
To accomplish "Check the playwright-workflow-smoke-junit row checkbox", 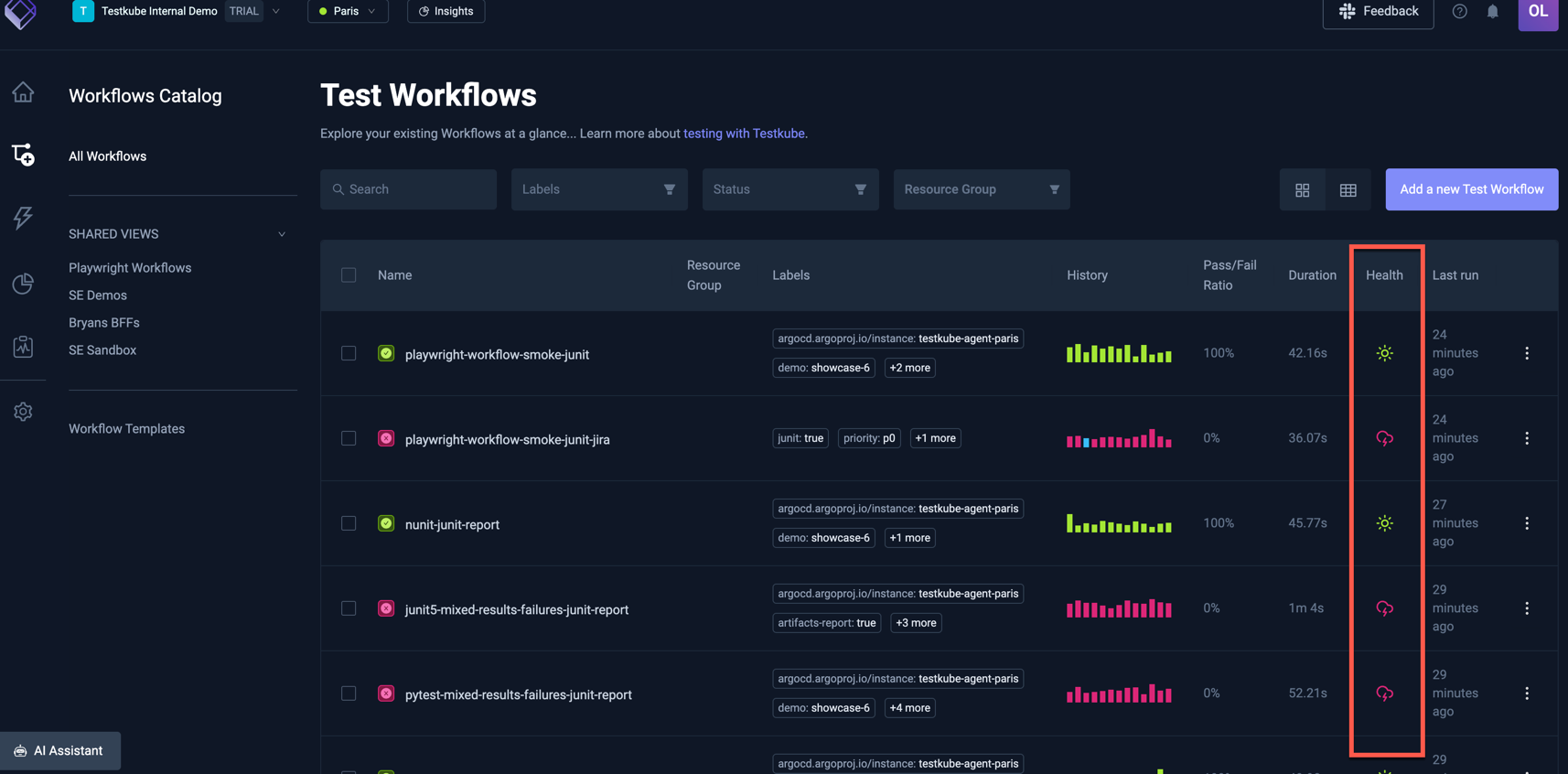I will click(x=349, y=353).
